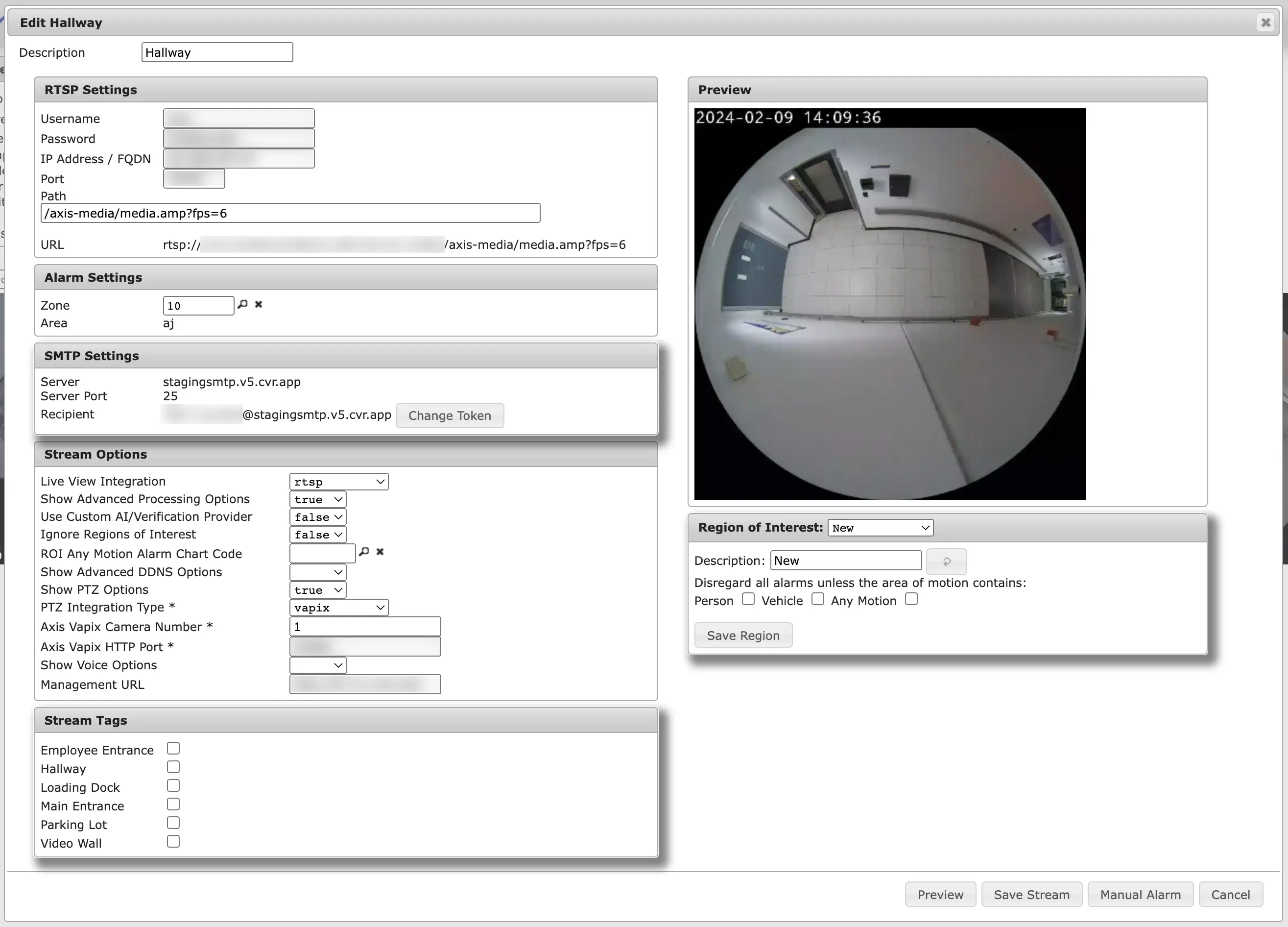Click the region Description field containing New

click(x=846, y=561)
